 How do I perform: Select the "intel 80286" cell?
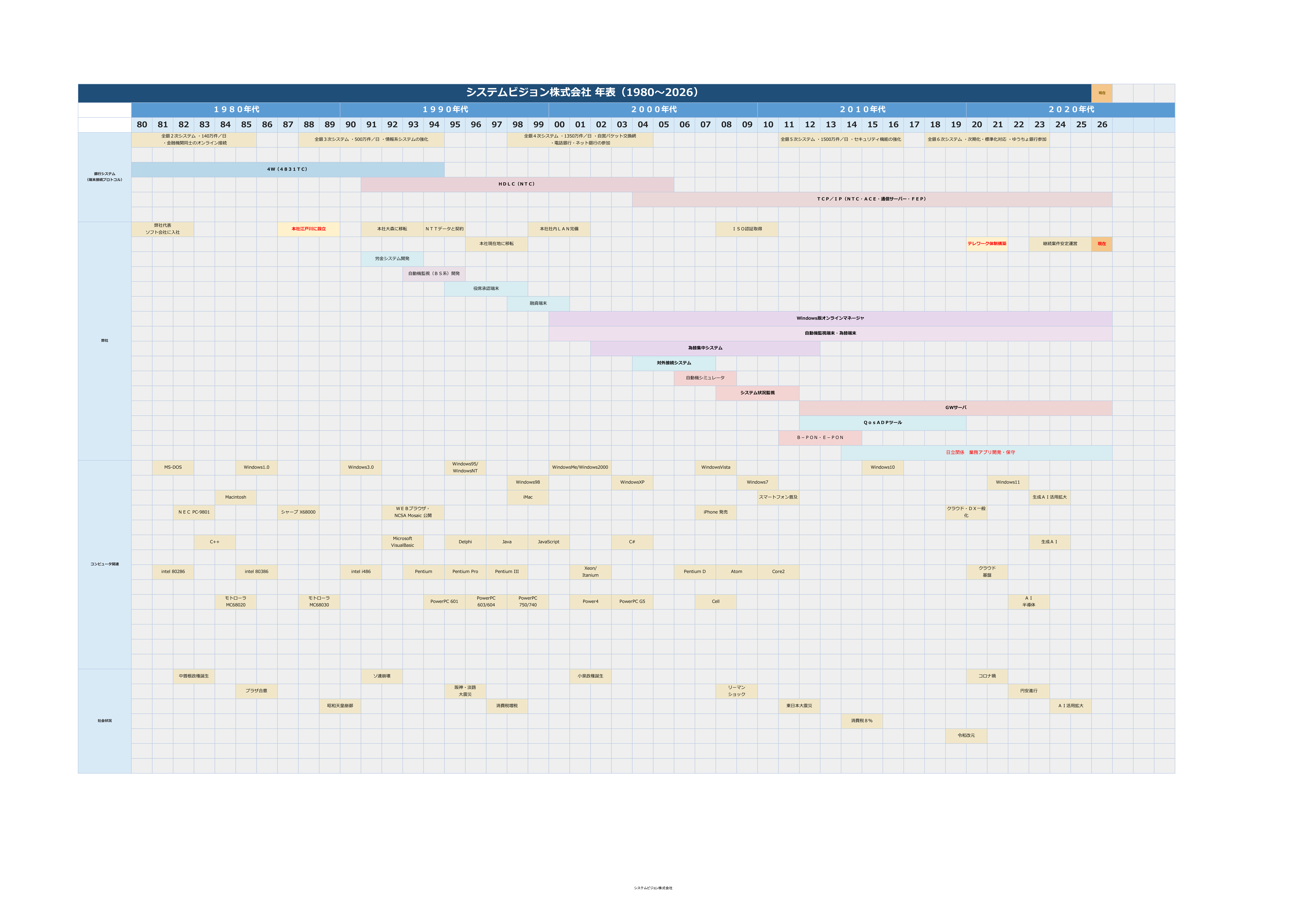(x=173, y=572)
